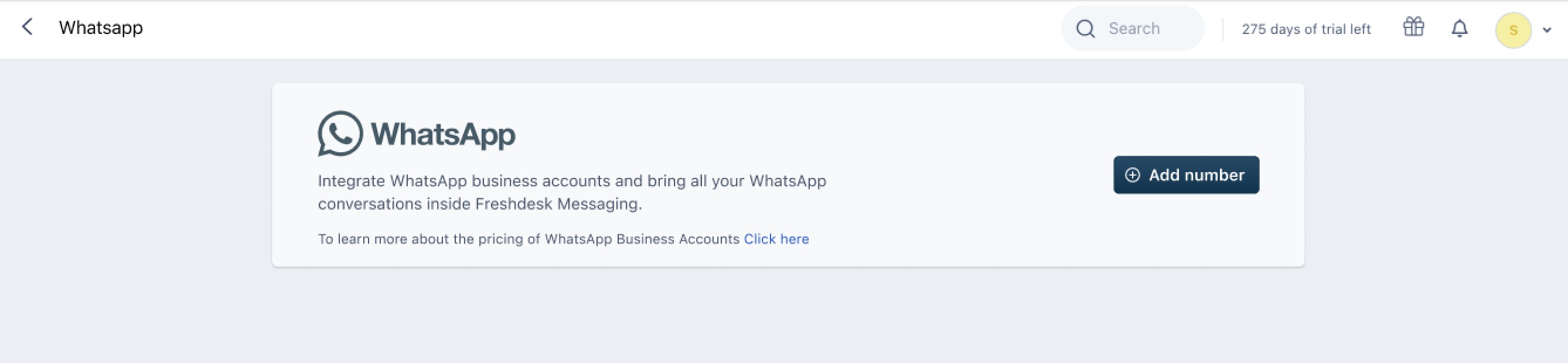Click the divider line beside the search box
1568x363 pixels.
[1222, 29]
